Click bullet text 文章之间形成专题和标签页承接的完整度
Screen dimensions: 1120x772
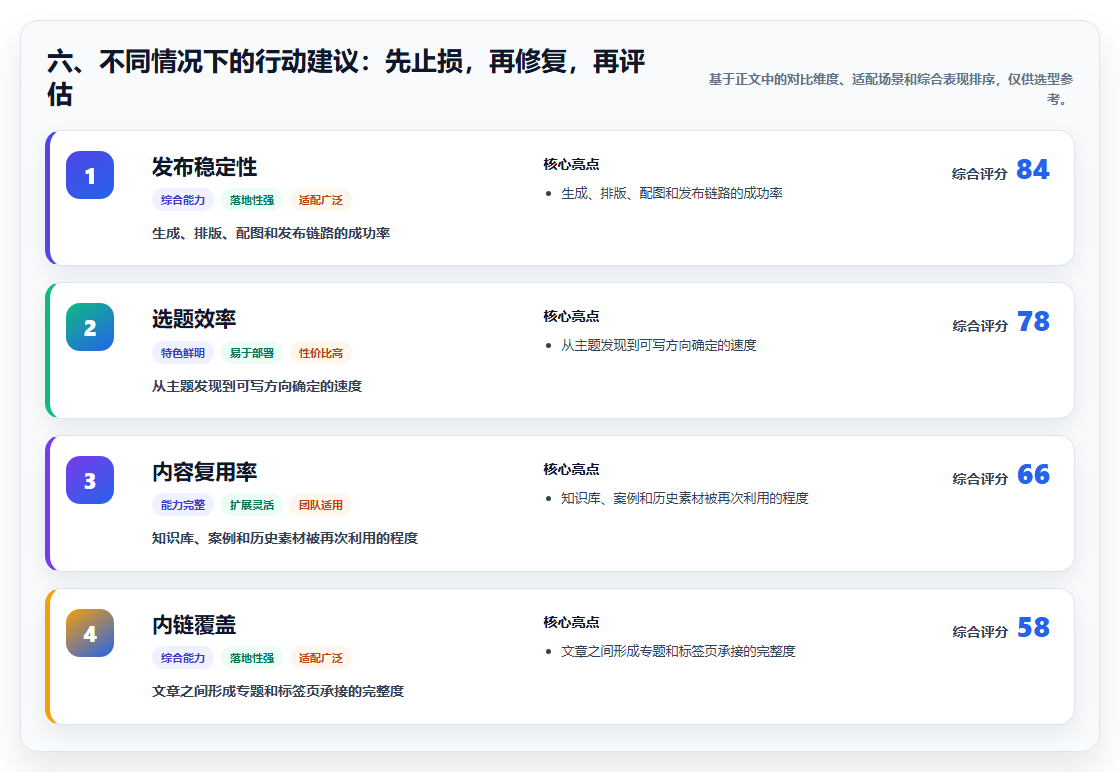(678, 651)
